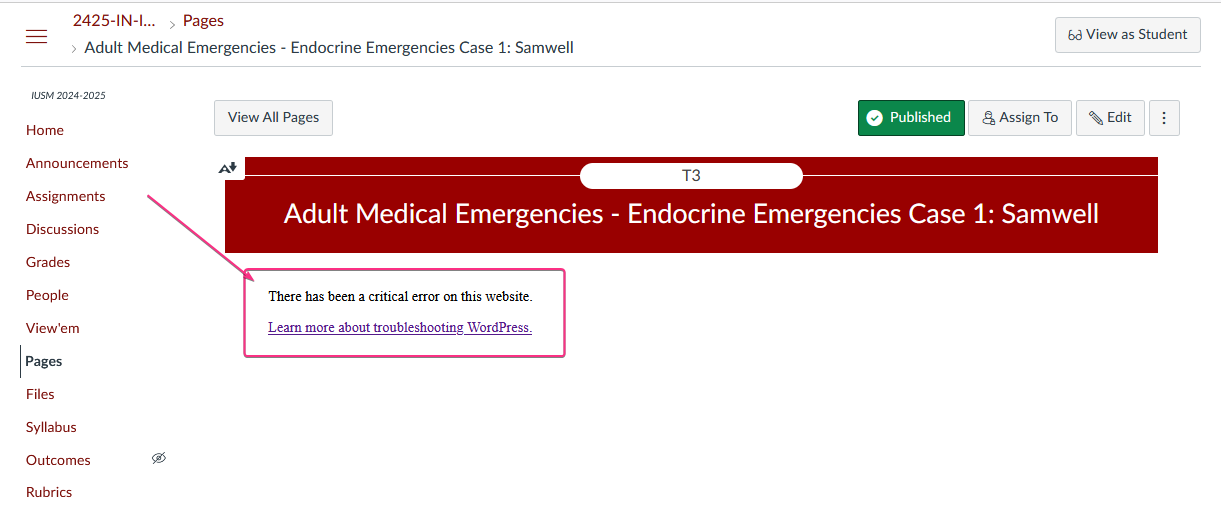Click View All Pages button
This screenshot has height=514, width=1221.
pyautogui.click(x=273, y=118)
